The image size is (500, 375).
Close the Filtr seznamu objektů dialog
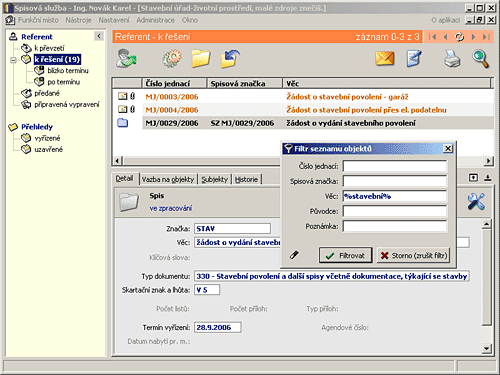(448, 148)
